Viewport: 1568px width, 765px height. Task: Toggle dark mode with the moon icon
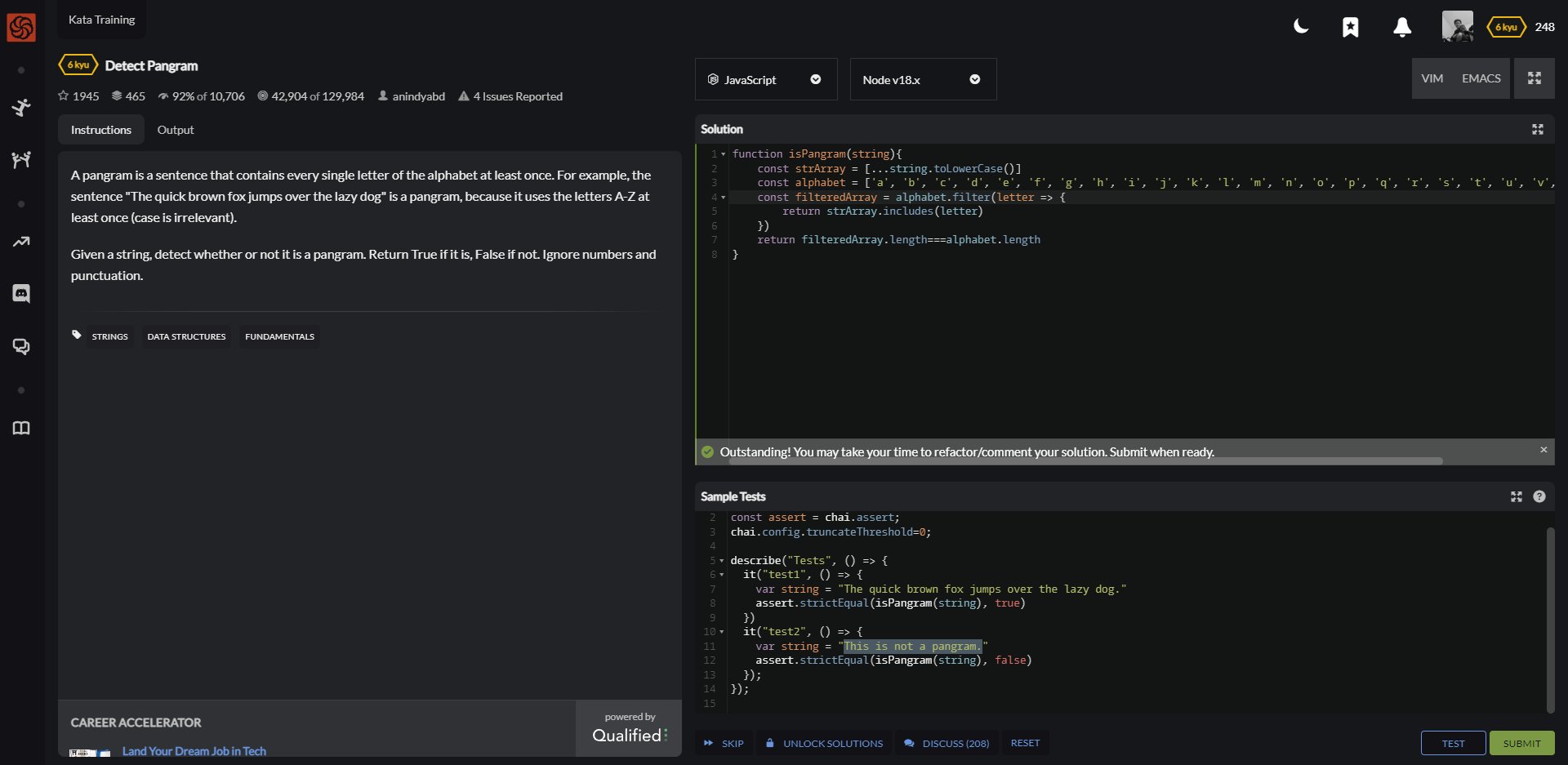coord(1301,27)
